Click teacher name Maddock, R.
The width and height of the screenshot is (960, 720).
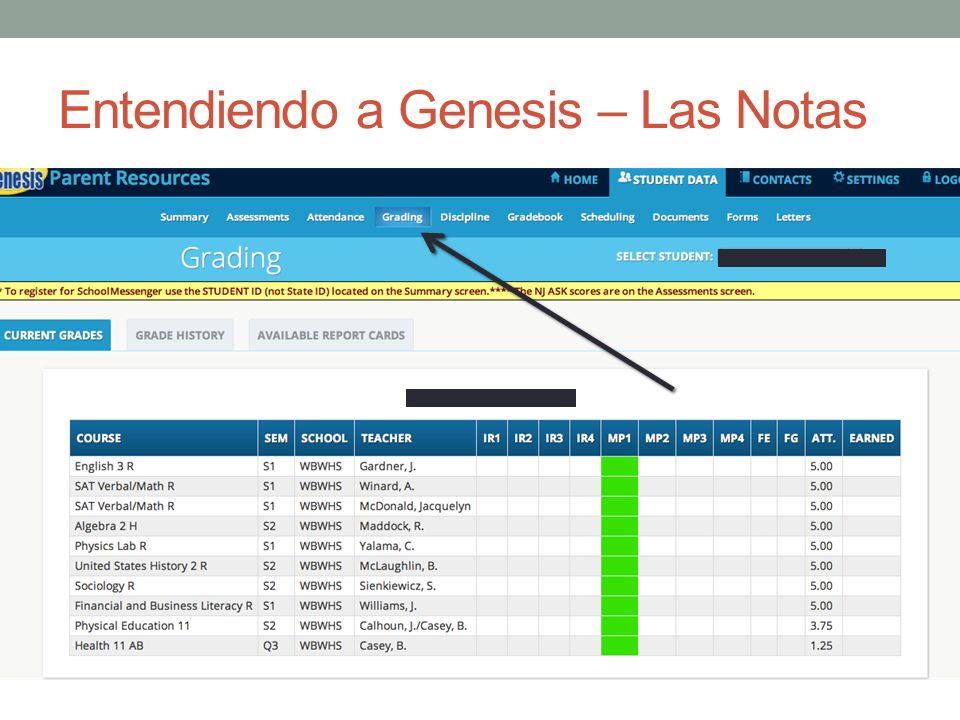(x=392, y=526)
